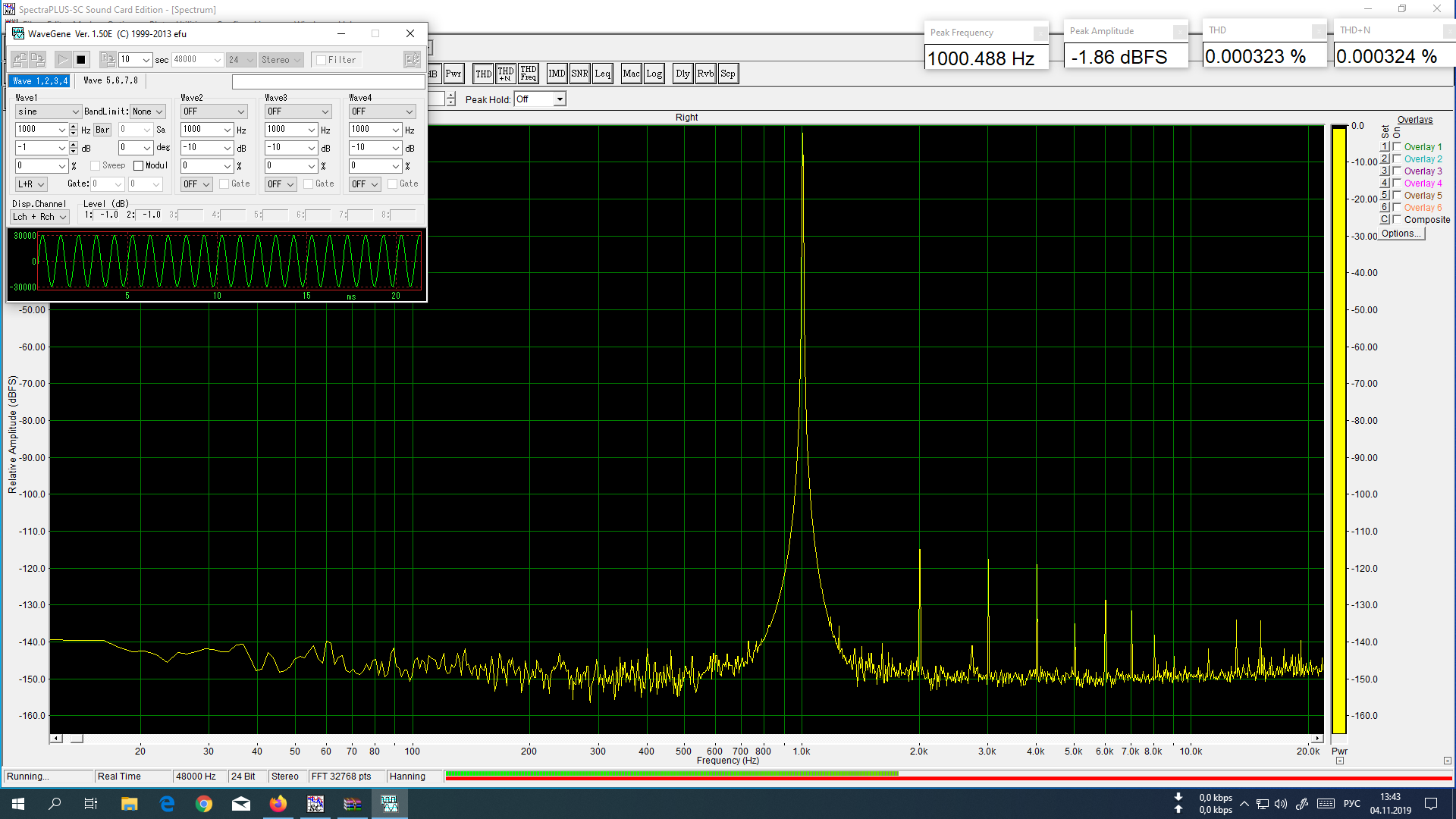Screen dimensions: 1456x819
Task: Click the WaveGene stop button
Action: coord(81,59)
